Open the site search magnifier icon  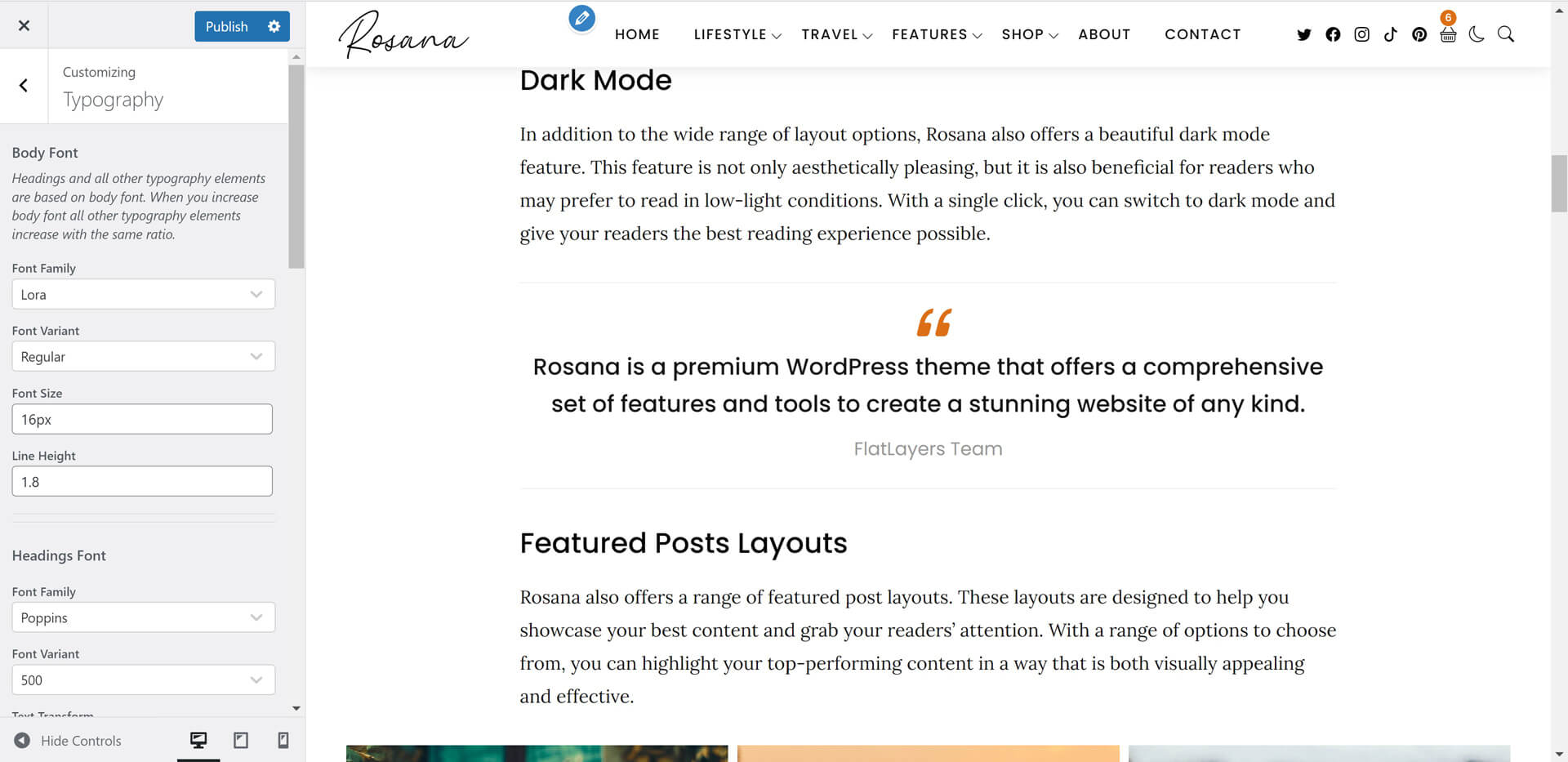1506,34
